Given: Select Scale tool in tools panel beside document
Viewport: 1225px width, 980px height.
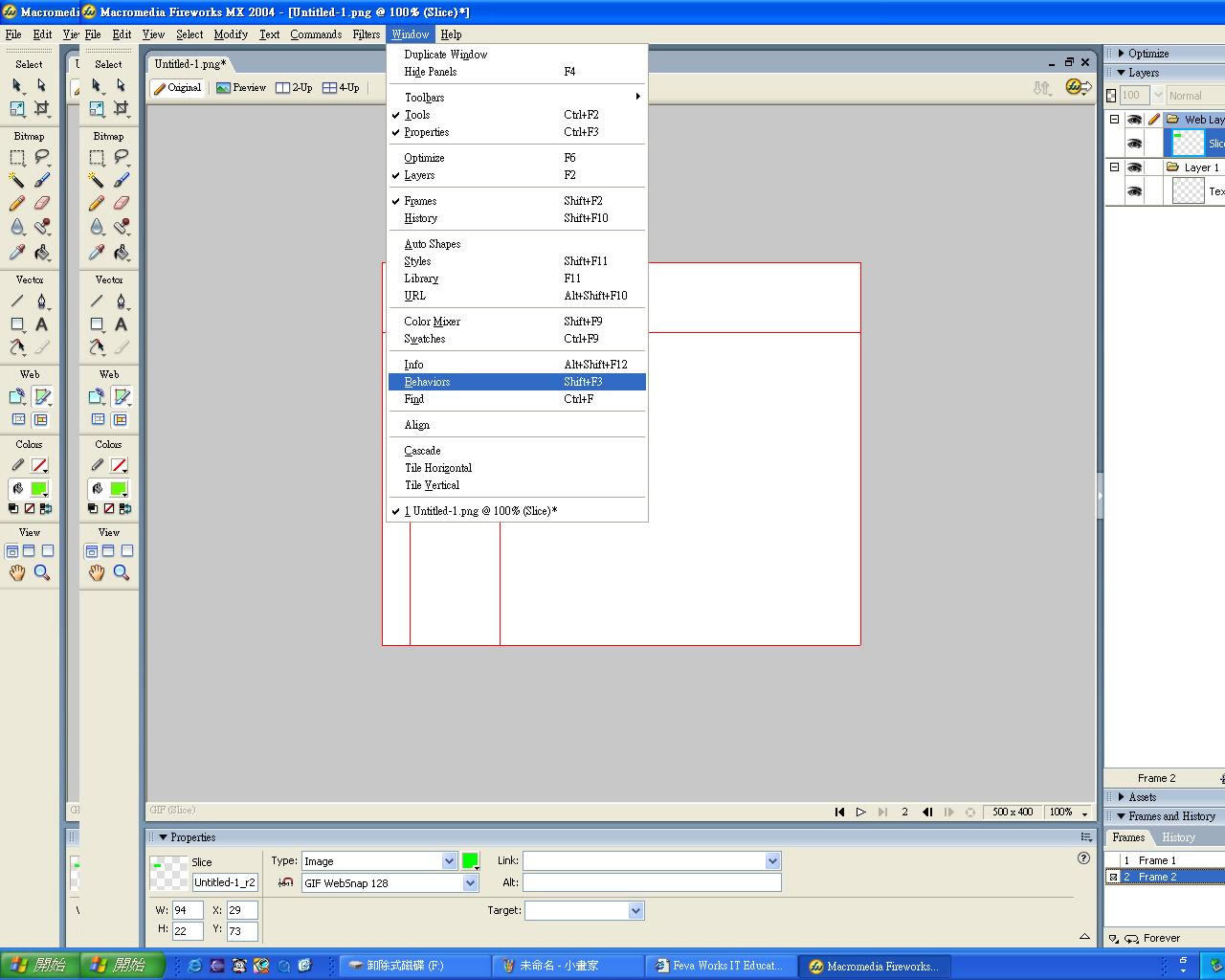Looking at the screenshot, I should (97, 108).
